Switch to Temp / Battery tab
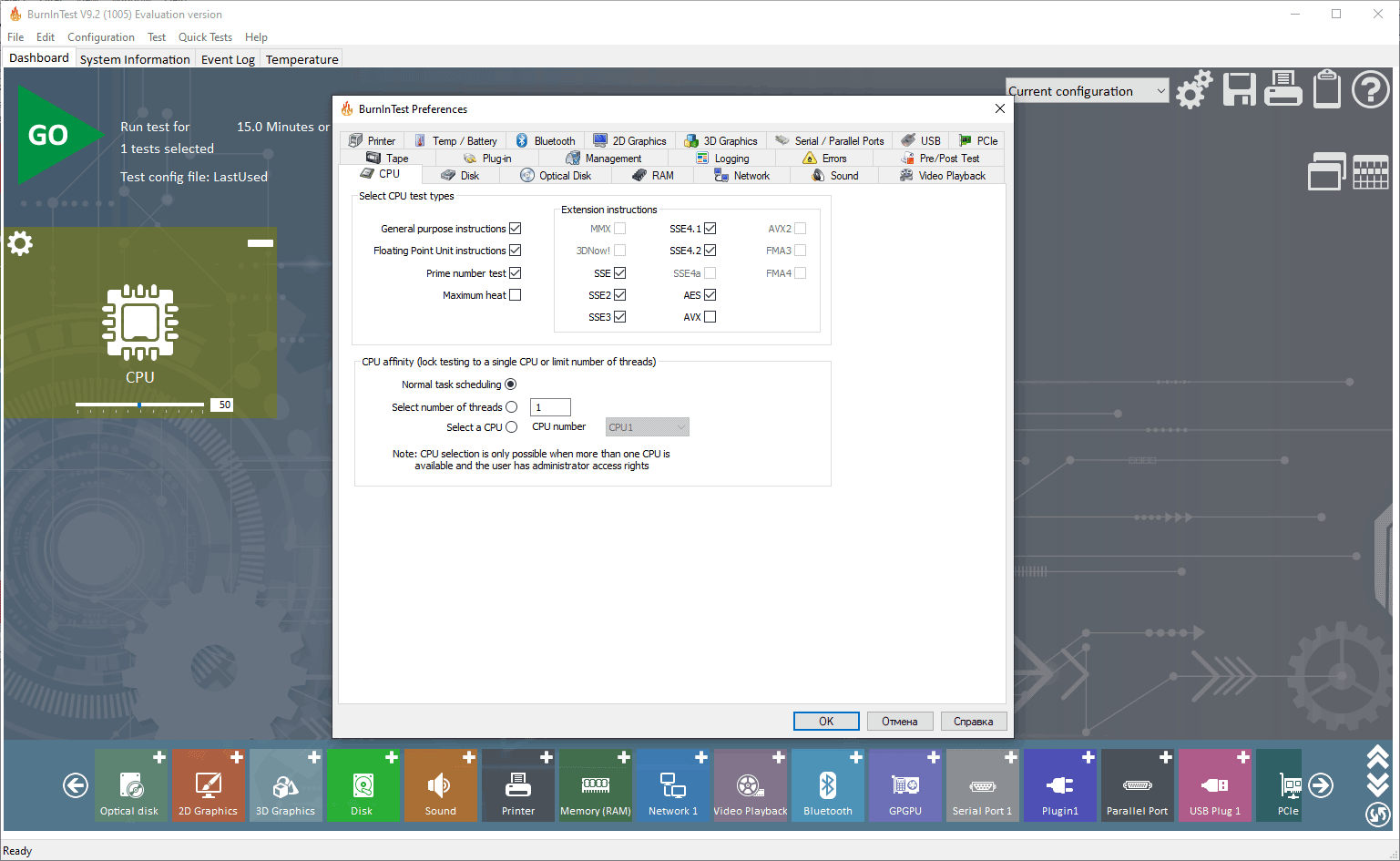 pyautogui.click(x=455, y=141)
